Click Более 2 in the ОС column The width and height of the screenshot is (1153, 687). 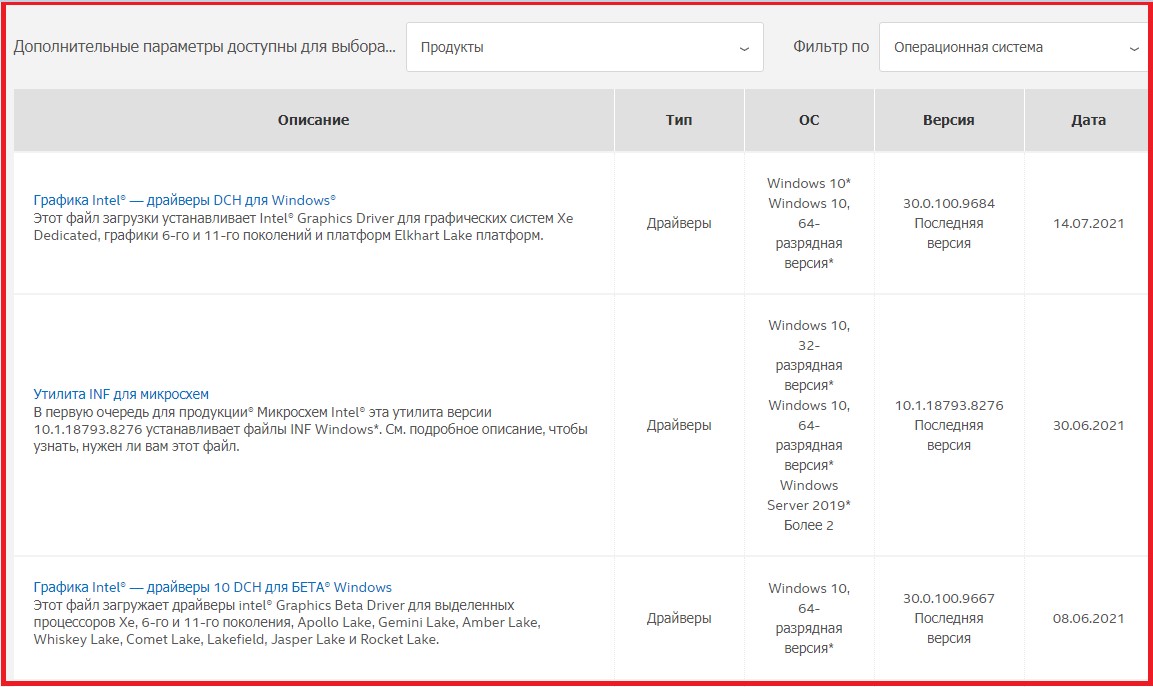809,525
